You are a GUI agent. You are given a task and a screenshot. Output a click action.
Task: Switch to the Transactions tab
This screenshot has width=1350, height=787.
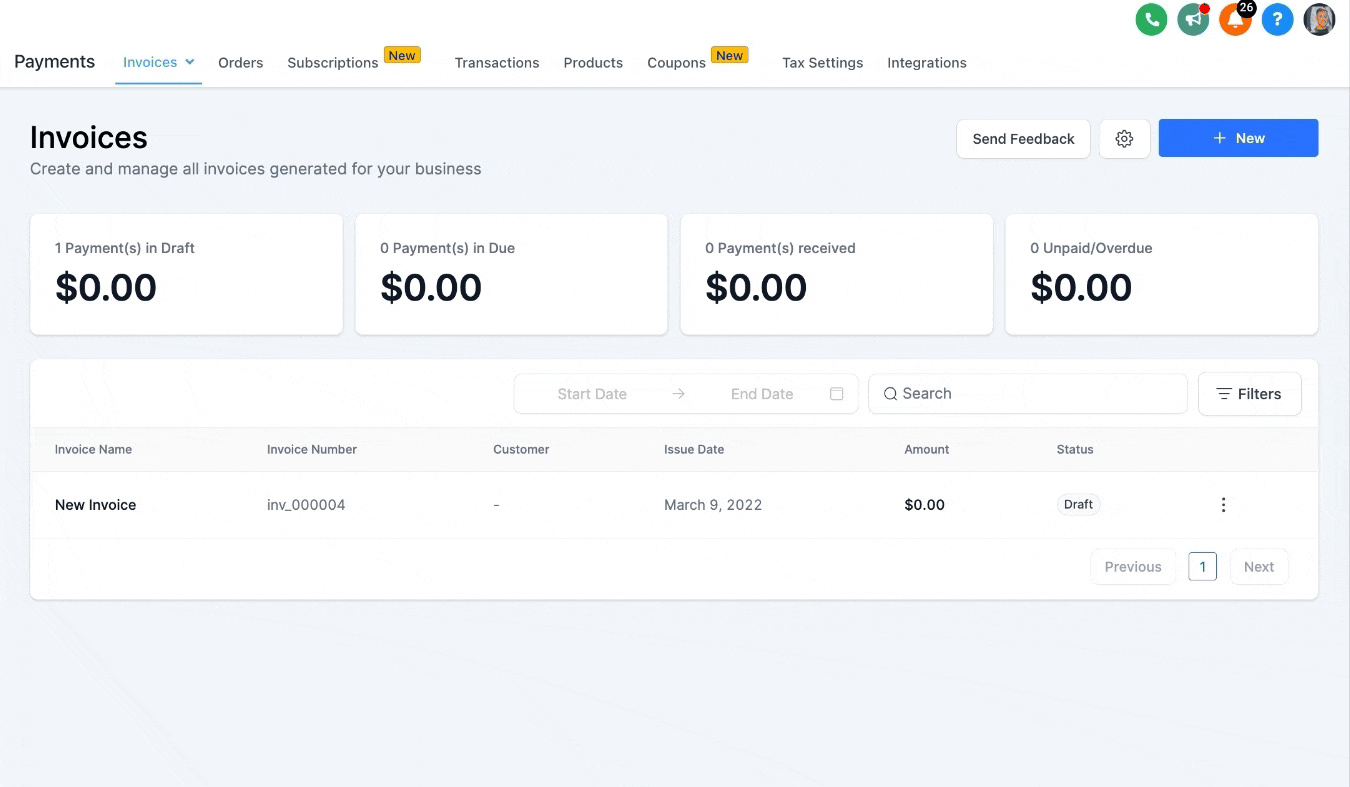coord(497,62)
